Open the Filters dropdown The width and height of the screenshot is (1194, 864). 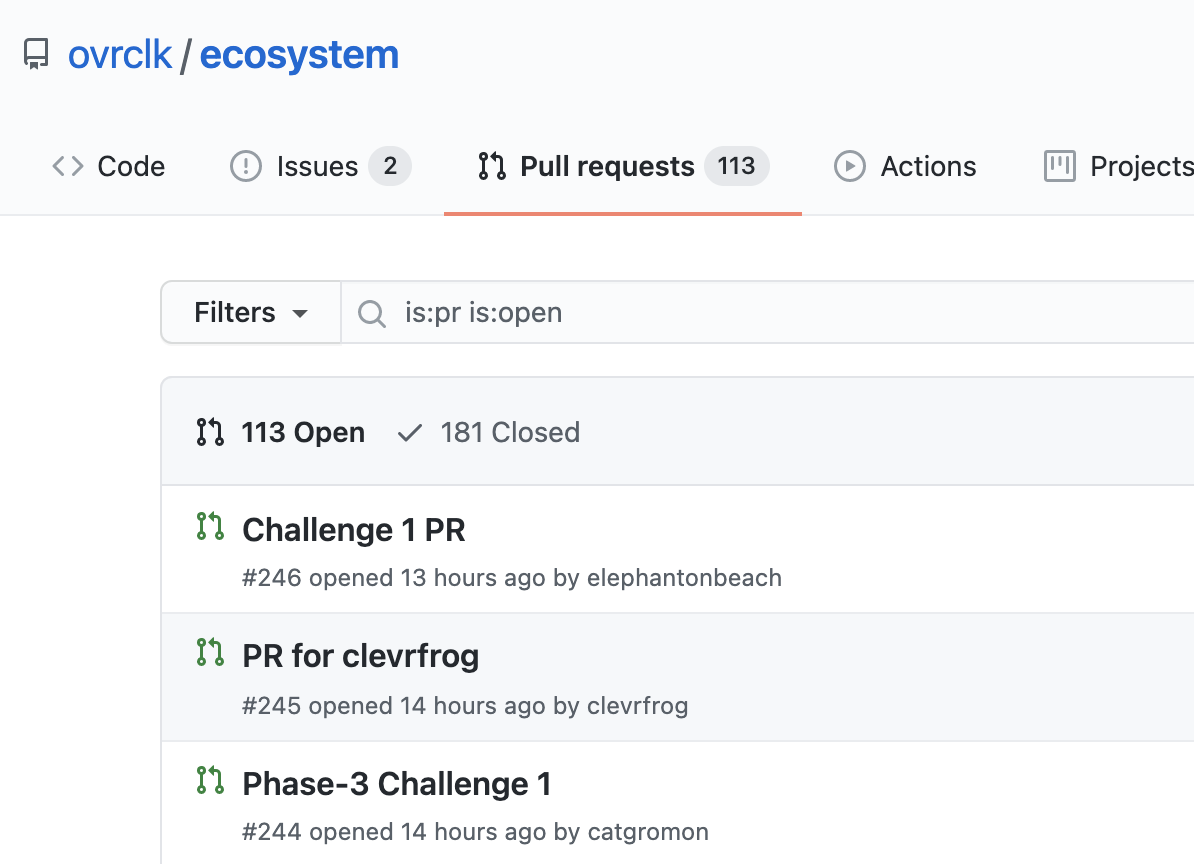click(251, 313)
